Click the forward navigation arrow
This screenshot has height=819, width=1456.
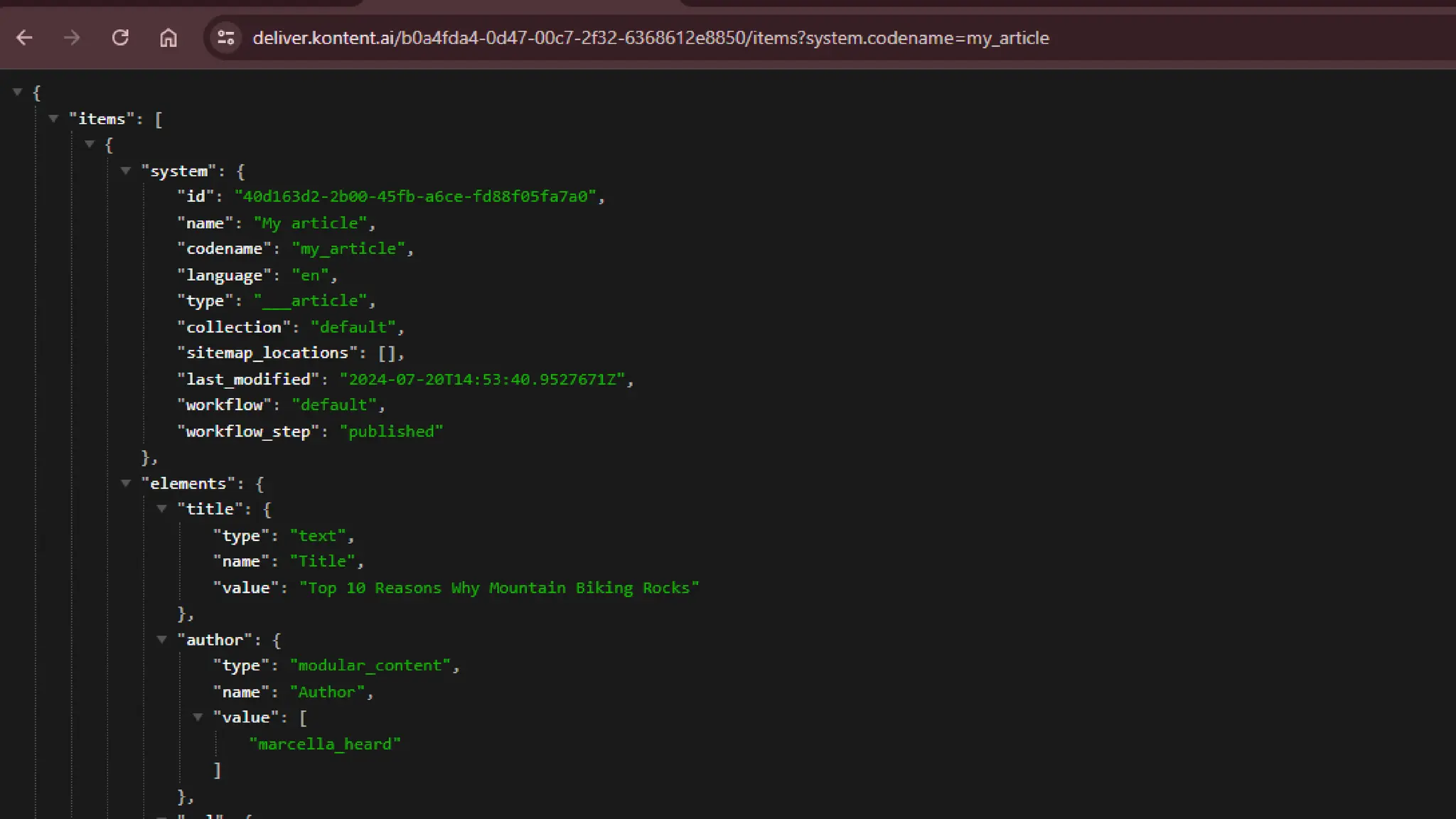[x=72, y=38]
